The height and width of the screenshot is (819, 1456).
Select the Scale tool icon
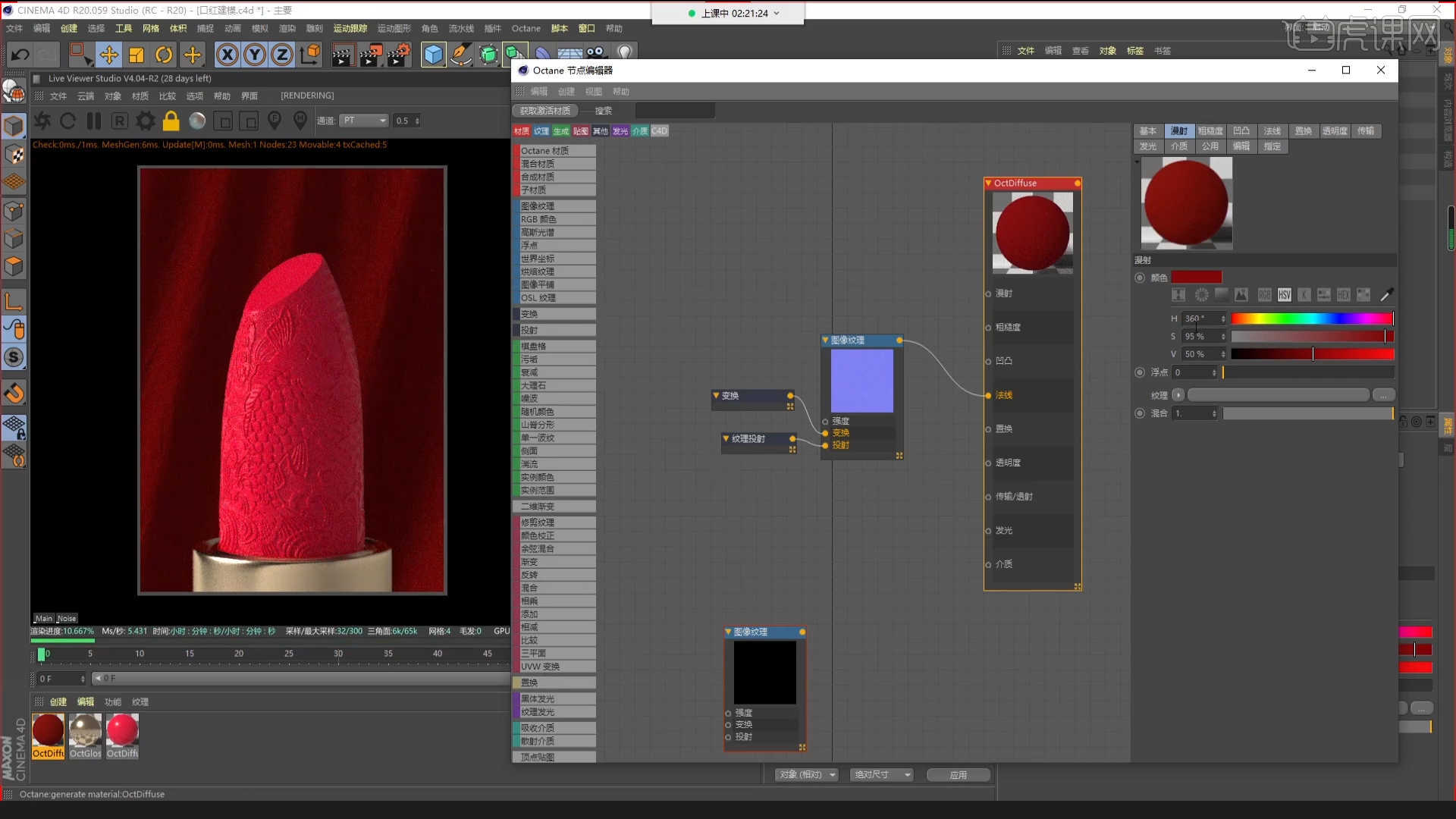(x=136, y=55)
